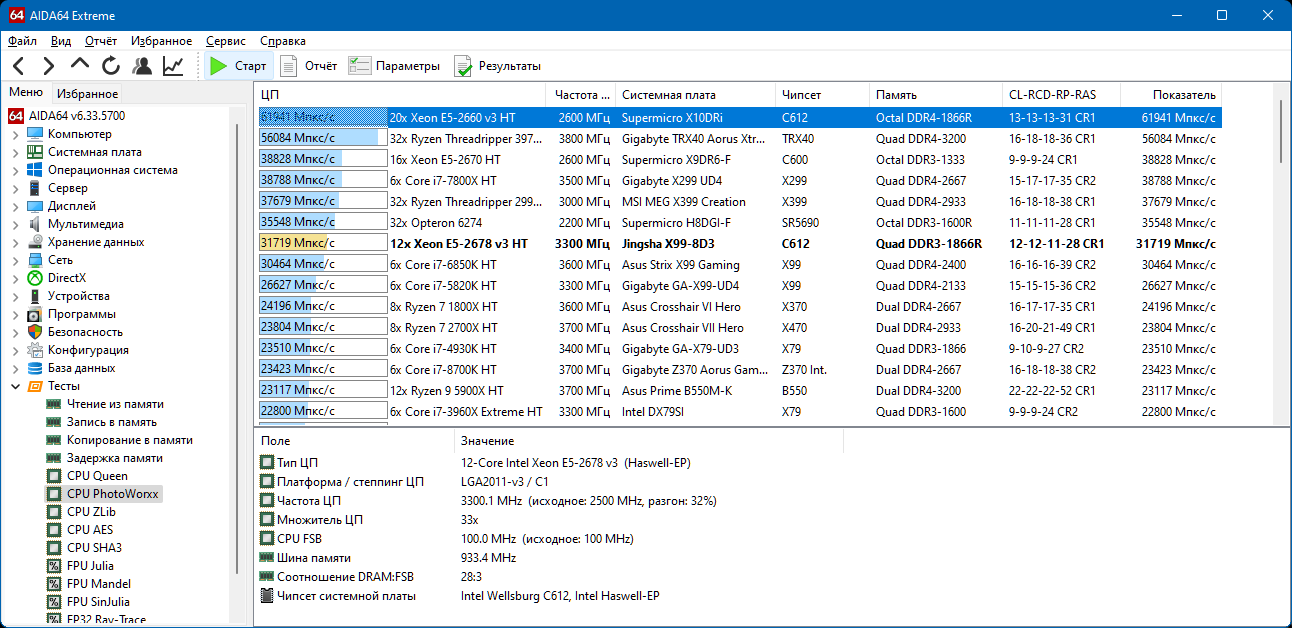This screenshot has width=1292, height=628.
Task: Select the Программы icon in tree
Action: click(35, 314)
